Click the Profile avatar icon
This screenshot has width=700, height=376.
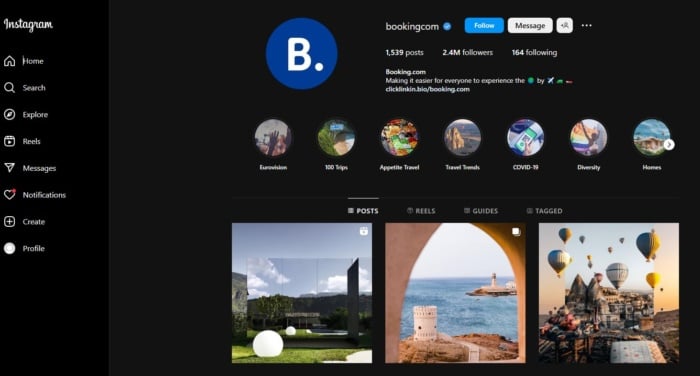9,248
